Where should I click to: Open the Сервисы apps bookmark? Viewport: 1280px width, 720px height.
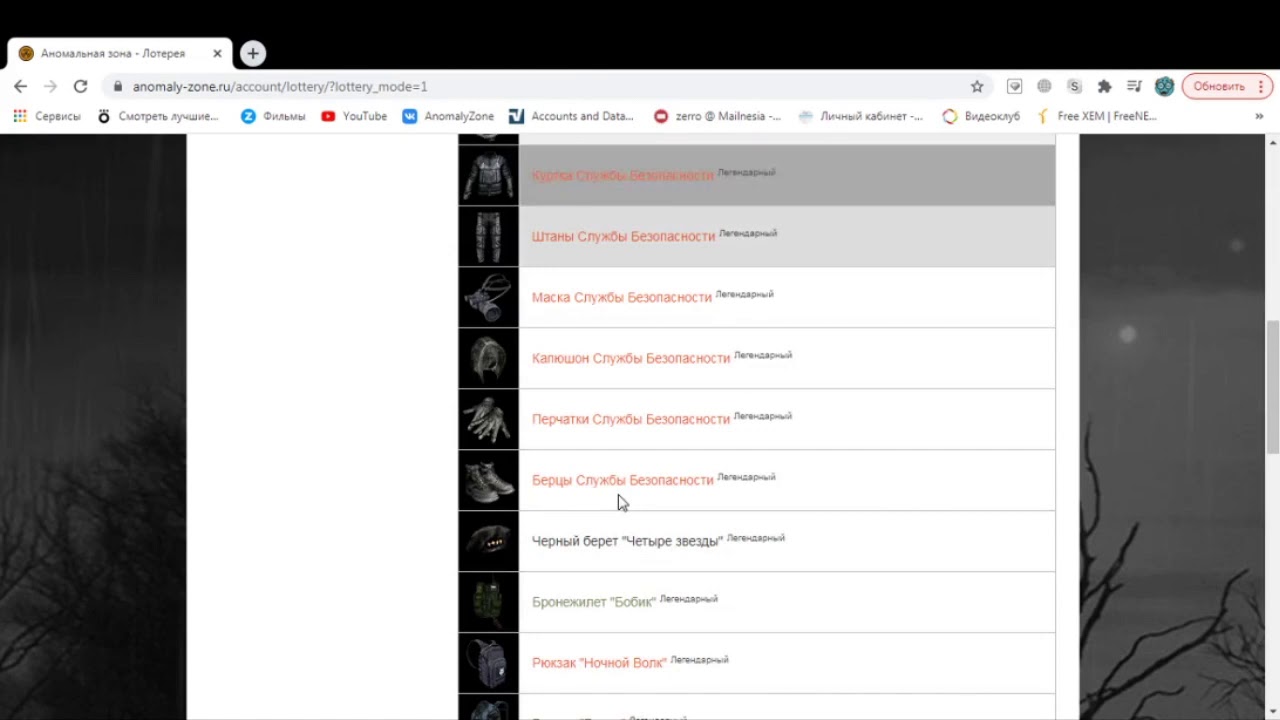click(x=47, y=116)
